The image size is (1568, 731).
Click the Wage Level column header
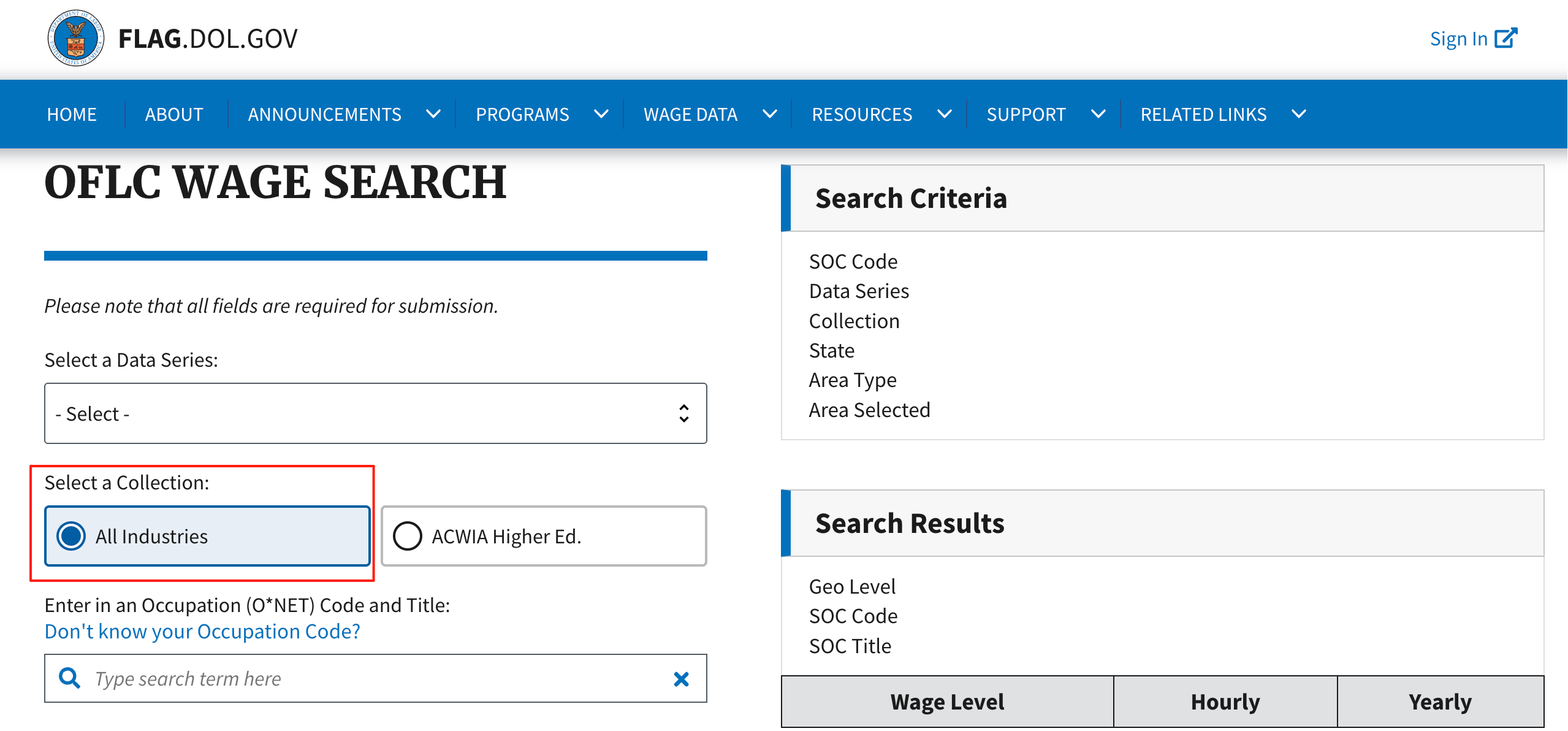coord(947,702)
